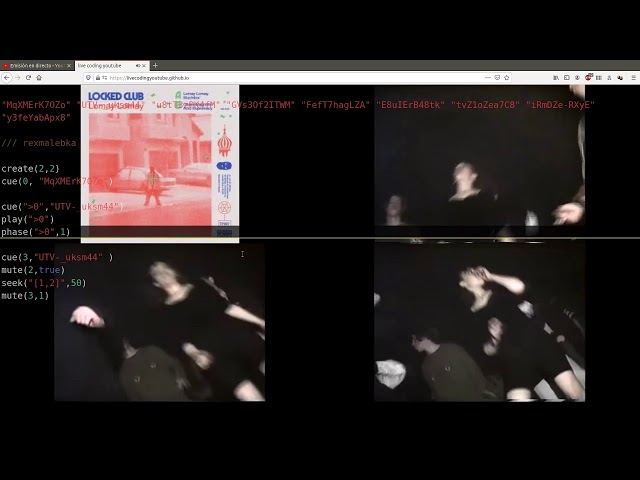Open the browser home page icon

[x=39, y=78]
